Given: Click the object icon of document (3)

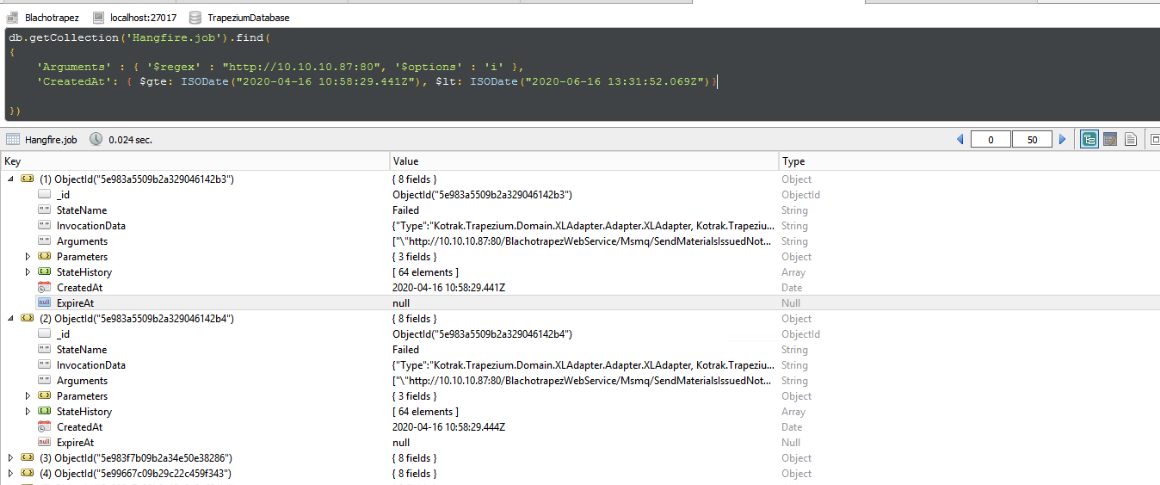Looking at the screenshot, I should tap(27, 458).
